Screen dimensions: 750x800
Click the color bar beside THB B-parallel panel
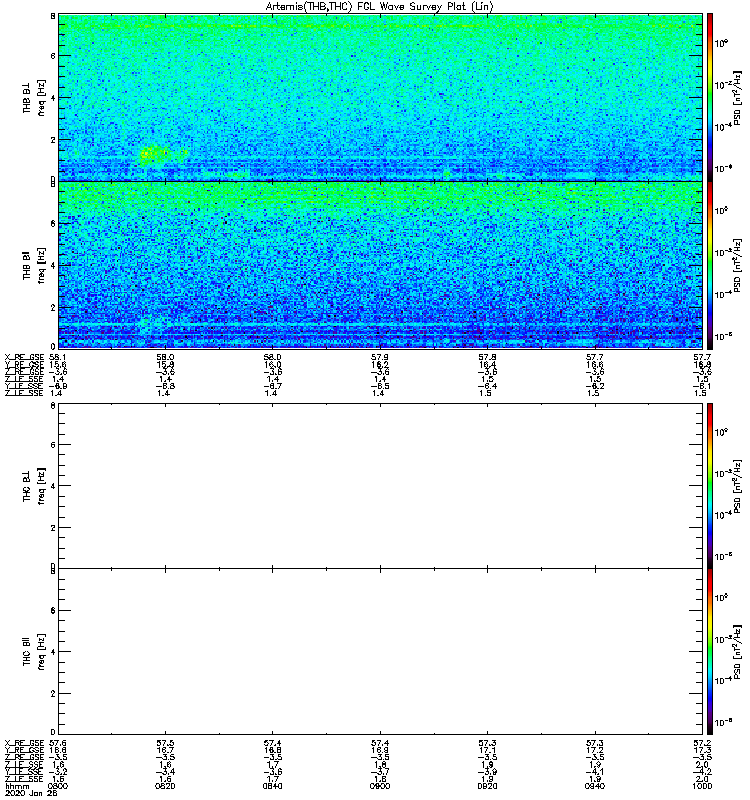(x=710, y=265)
